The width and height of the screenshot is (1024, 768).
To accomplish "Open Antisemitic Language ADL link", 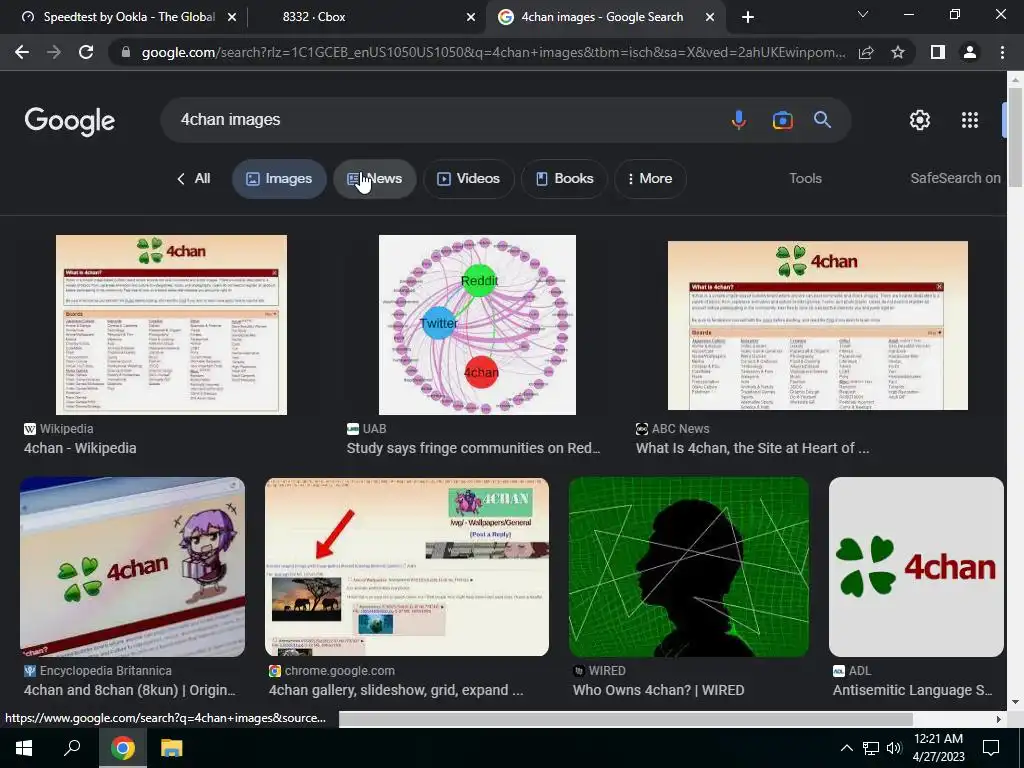I will (912, 690).
